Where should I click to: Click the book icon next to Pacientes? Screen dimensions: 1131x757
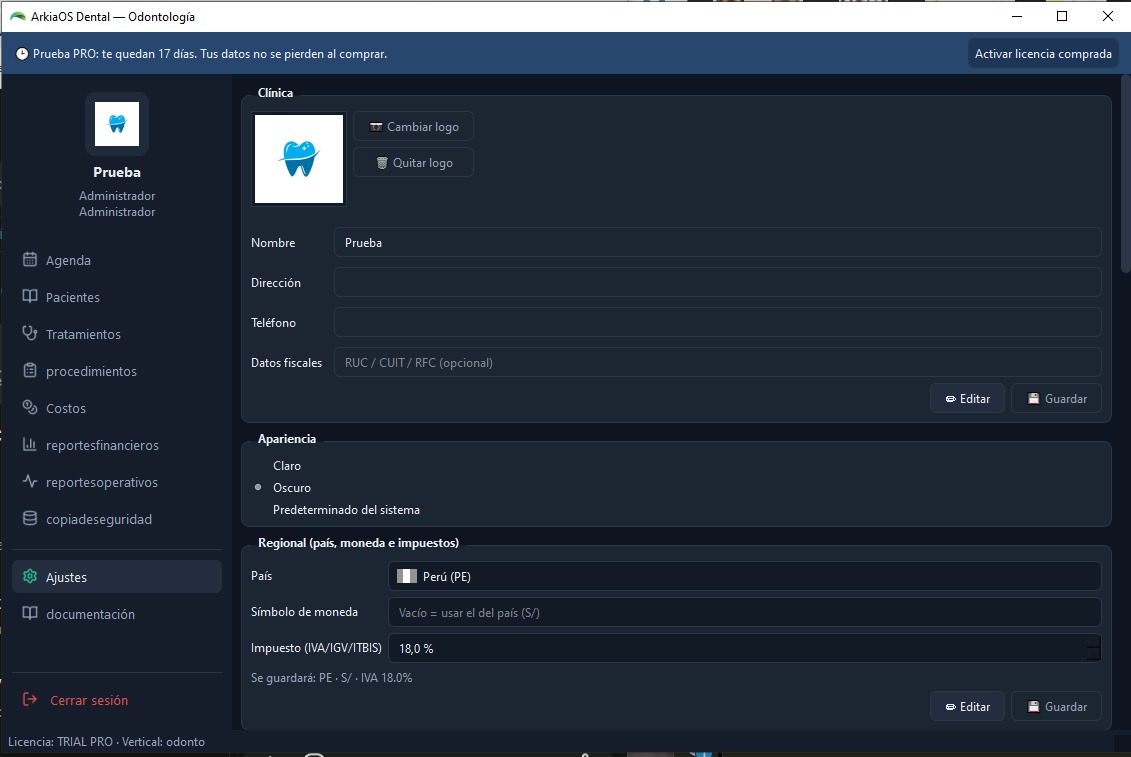tap(30, 297)
